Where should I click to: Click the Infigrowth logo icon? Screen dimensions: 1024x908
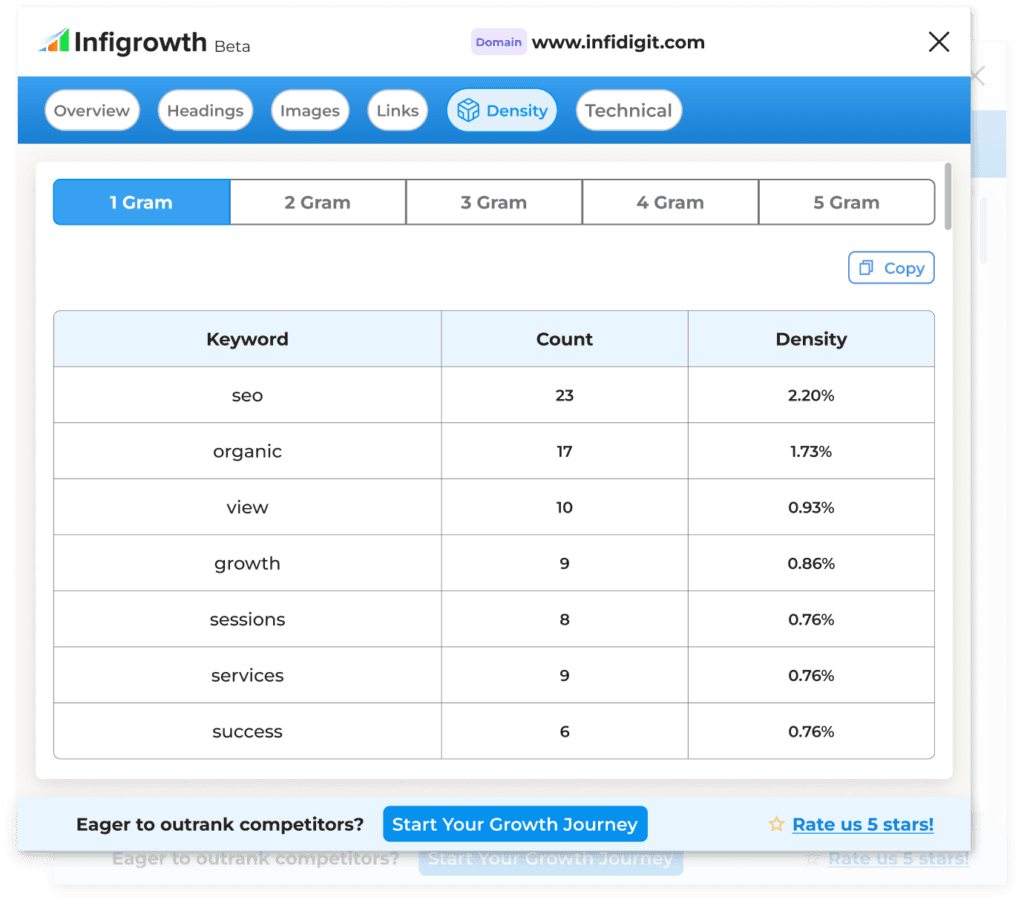pos(54,42)
